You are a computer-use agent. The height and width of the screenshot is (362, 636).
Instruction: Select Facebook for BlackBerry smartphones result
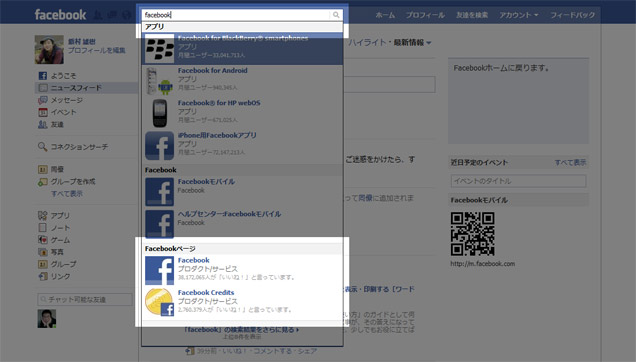coord(242,48)
